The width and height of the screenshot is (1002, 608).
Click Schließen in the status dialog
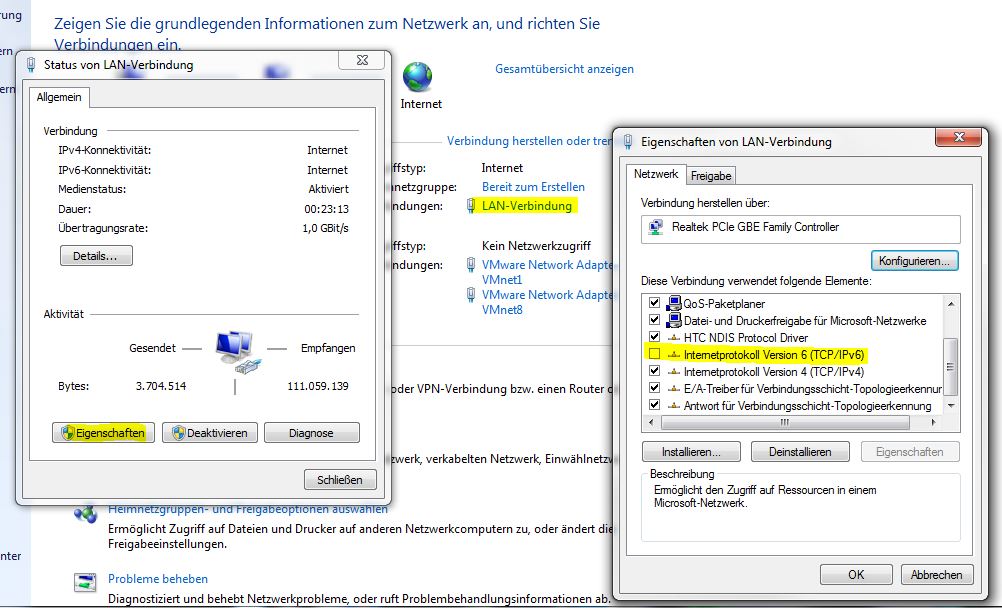pyautogui.click(x=340, y=479)
